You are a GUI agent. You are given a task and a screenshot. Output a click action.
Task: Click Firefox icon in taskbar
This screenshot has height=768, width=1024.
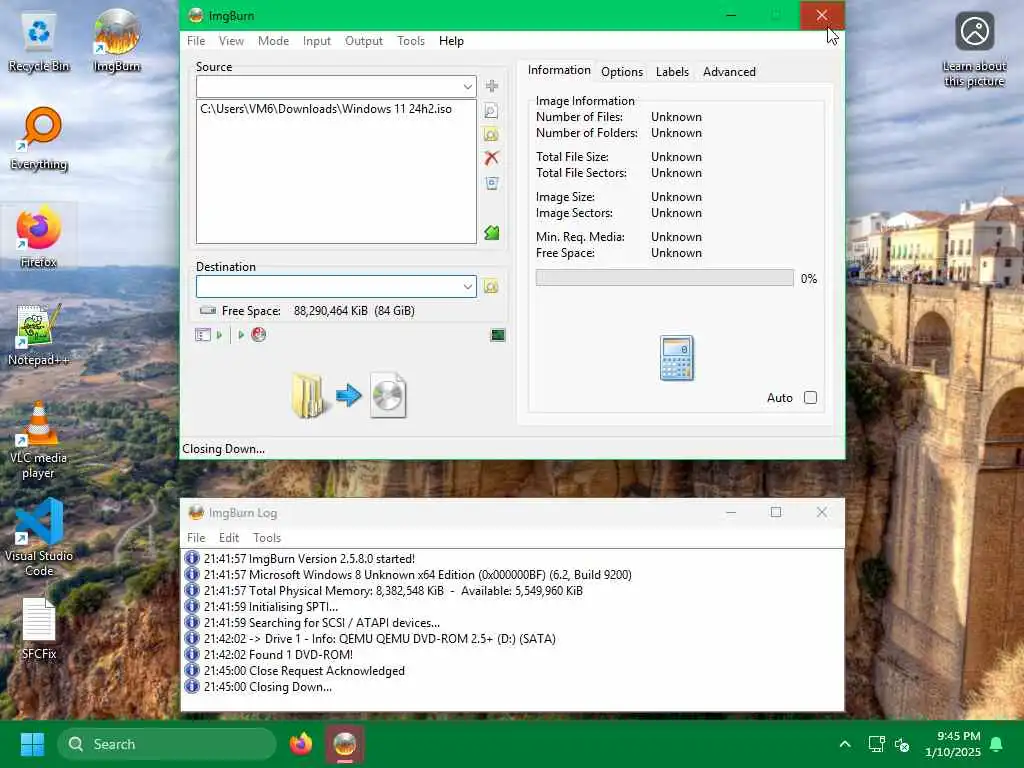(x=301, y=744)
